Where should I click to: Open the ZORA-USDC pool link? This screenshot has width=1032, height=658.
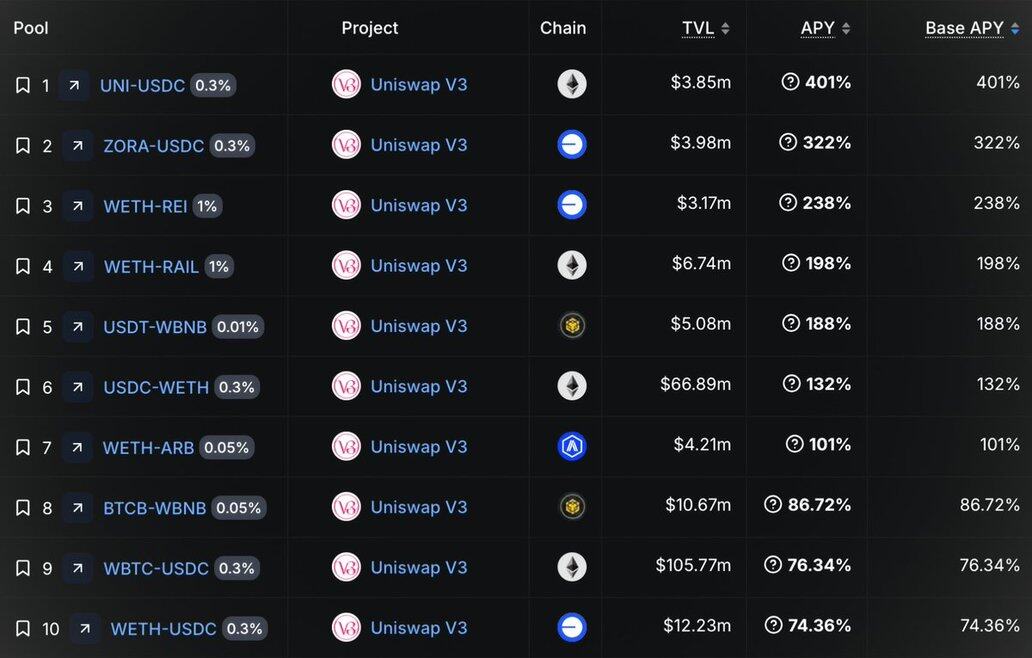pyautogui.click(x=153, y=146)
